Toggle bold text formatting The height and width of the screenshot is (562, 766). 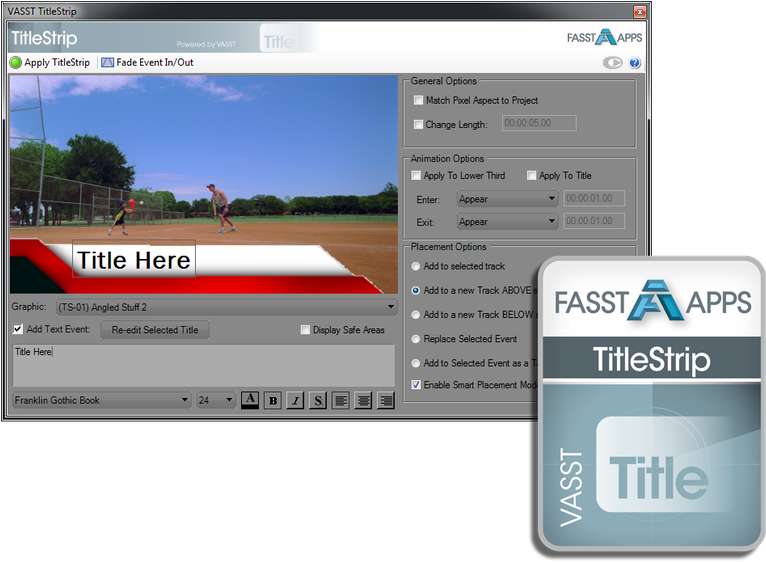tap(273, 400)
